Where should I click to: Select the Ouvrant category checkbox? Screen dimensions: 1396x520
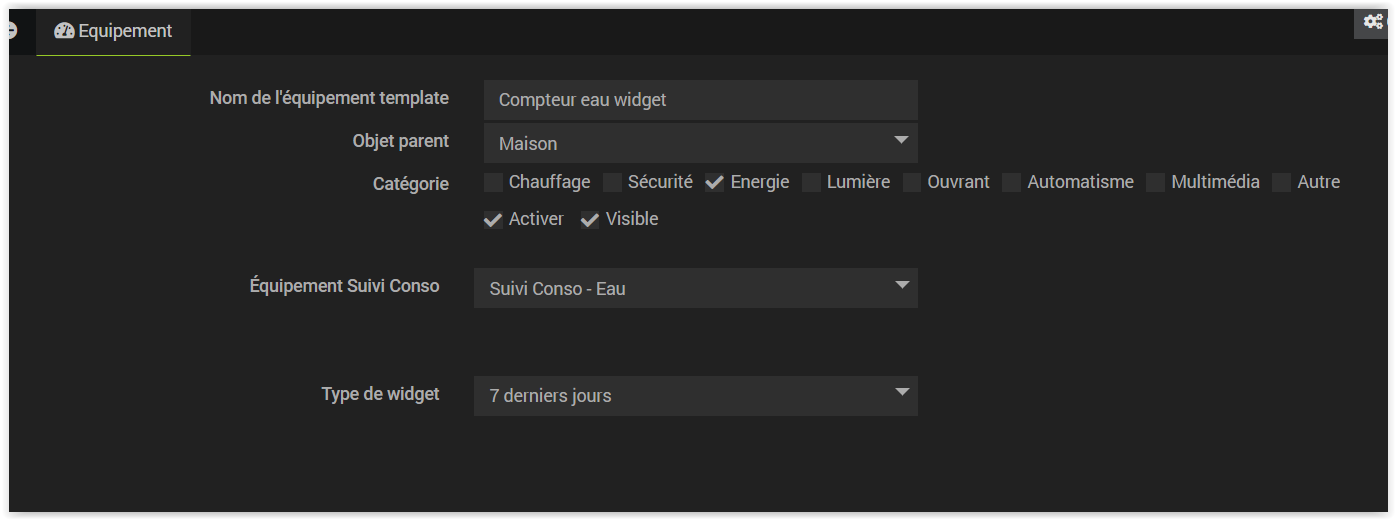click(912, 182)
